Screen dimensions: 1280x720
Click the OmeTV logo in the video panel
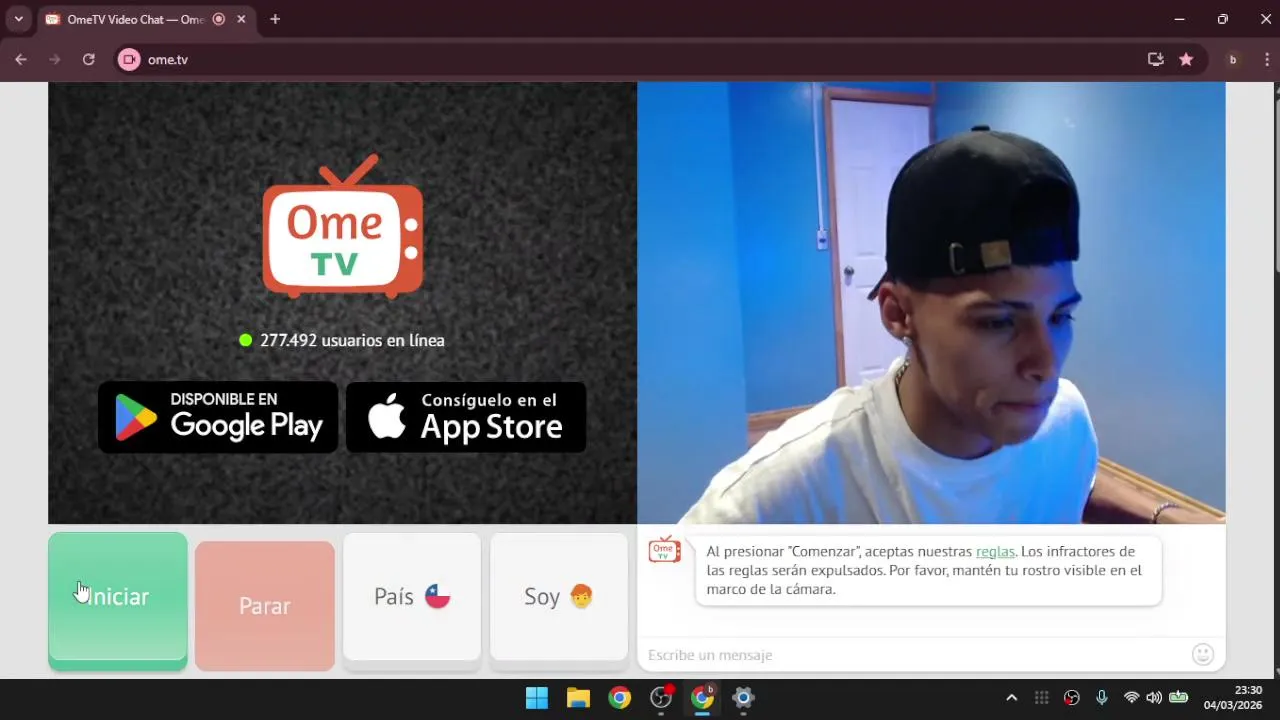coord(343,226)
